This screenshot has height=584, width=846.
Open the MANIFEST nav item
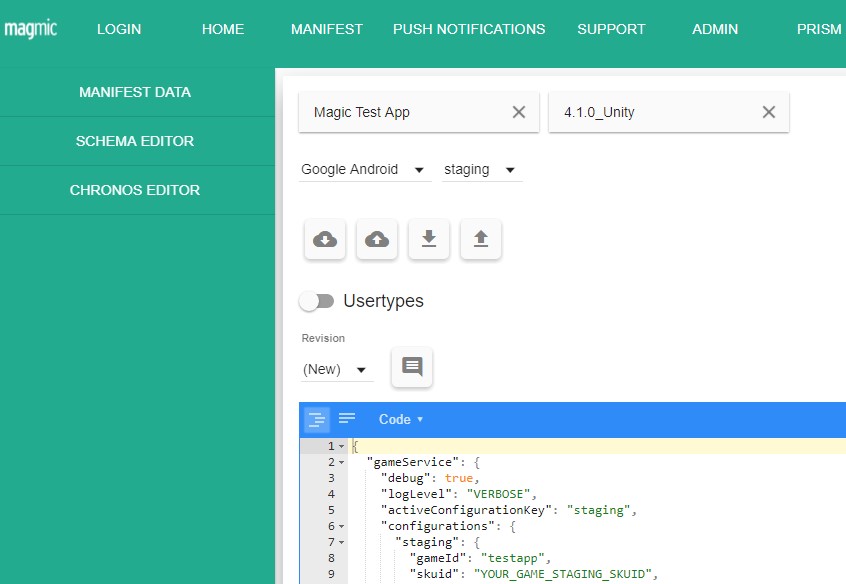click(327, 29)
